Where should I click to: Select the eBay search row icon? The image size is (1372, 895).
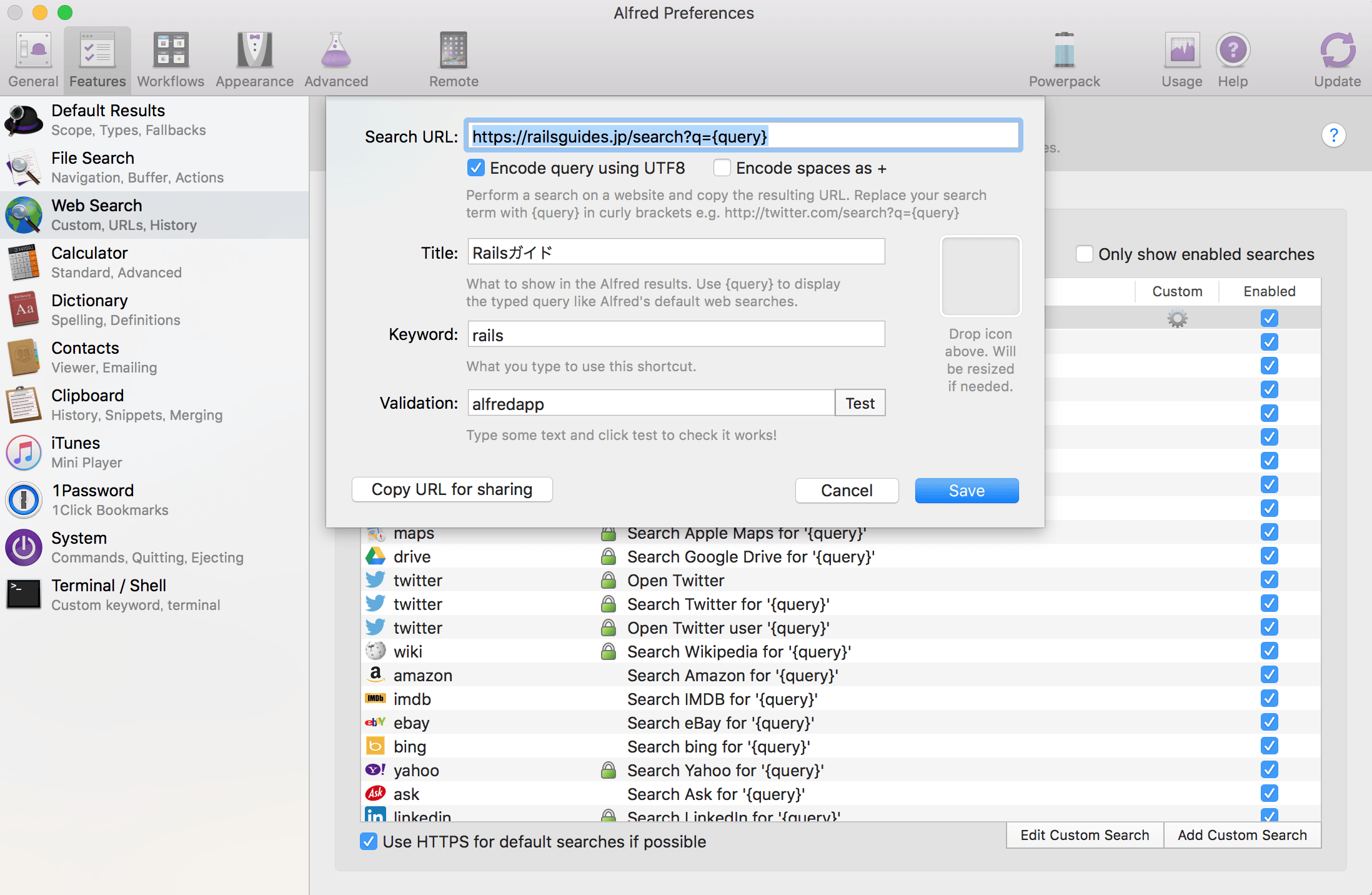point(375,722)
